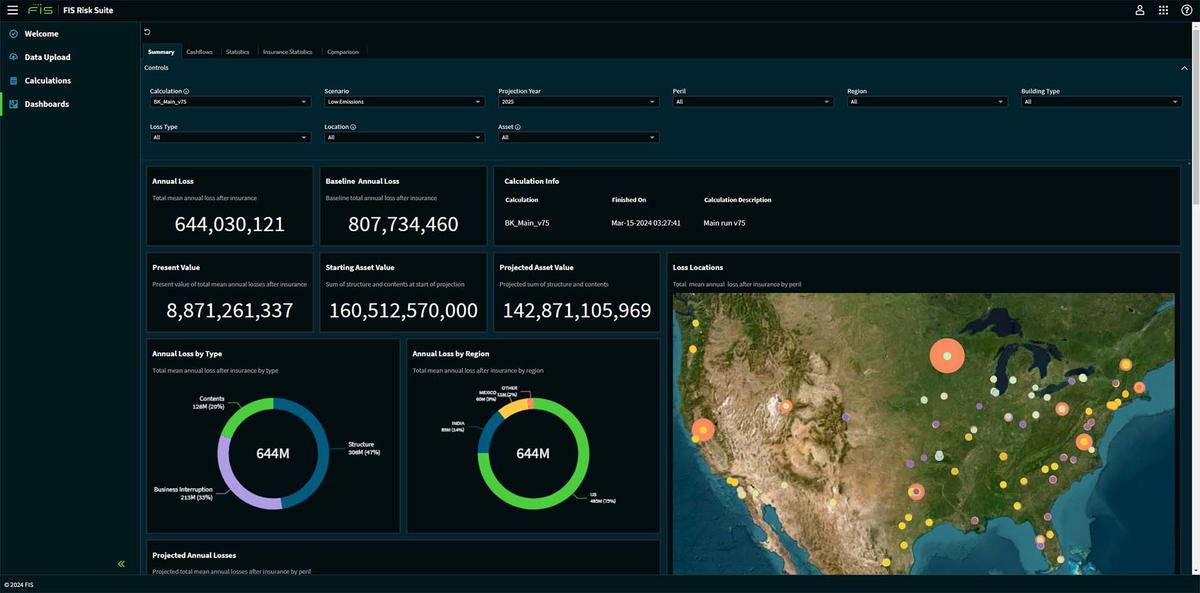Go to Data Upload in sidebar
Screen dimensions: 1200x593
tap(47, 57)
